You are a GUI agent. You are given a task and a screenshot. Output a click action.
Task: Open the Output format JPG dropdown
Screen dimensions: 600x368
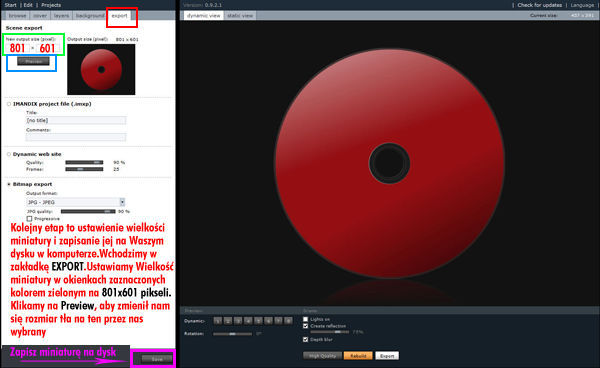[x=75, y=202]
